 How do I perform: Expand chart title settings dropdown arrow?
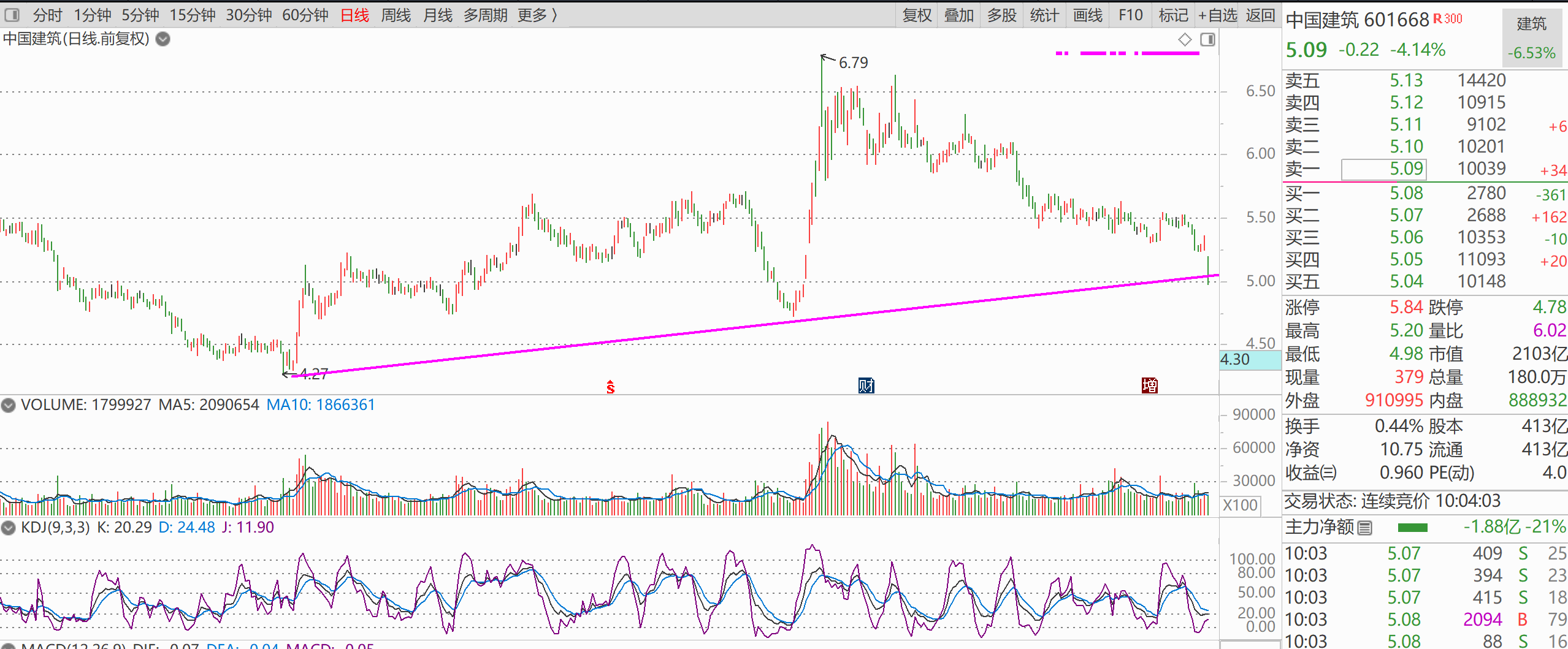coord(163,39)
